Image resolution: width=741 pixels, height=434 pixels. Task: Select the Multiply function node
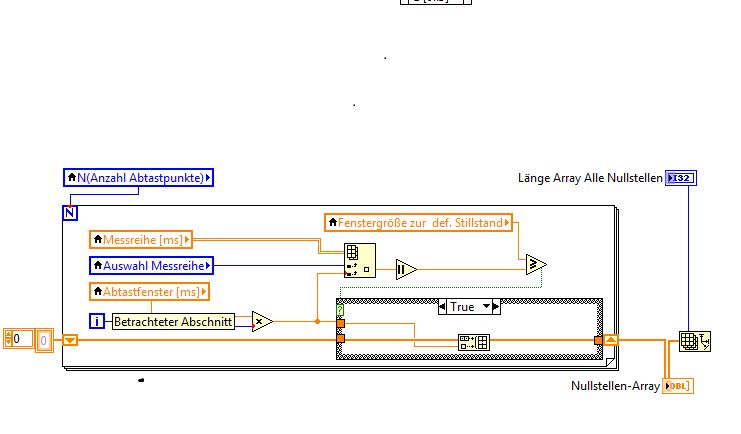[262, 321]
